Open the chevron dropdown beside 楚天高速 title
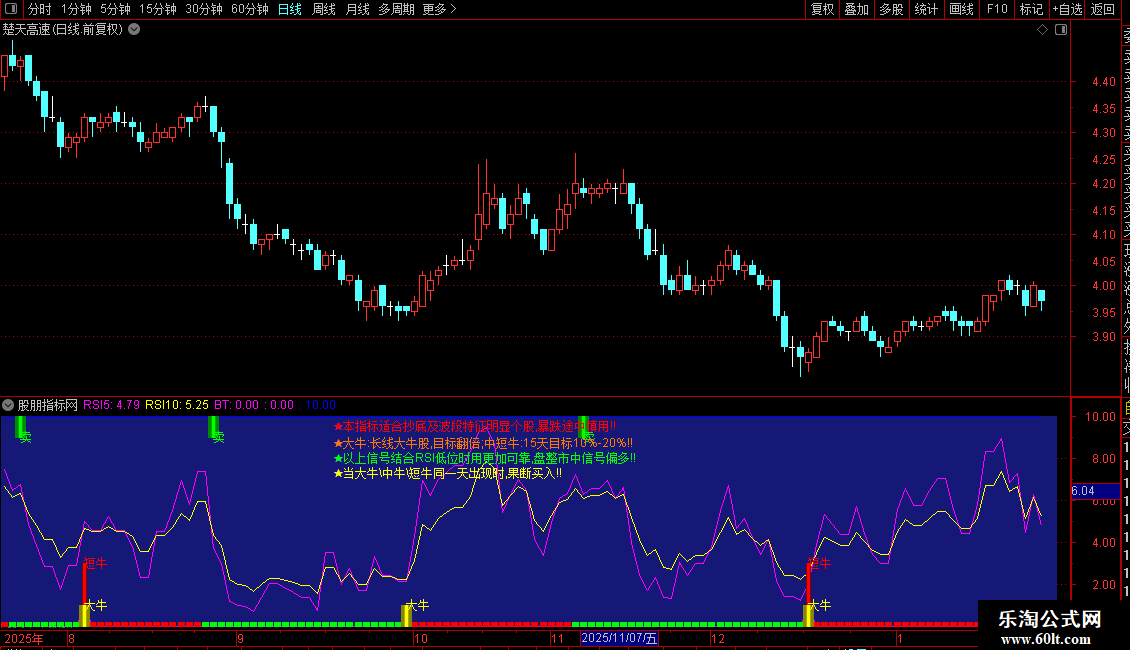1130x650 pixels. tap(134, 30)
